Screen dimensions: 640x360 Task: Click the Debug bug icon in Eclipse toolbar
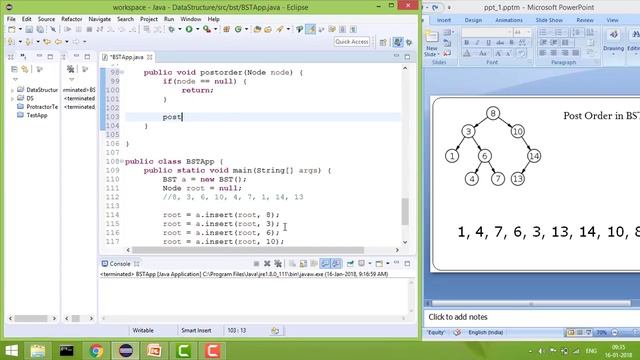tap(171, 29)
